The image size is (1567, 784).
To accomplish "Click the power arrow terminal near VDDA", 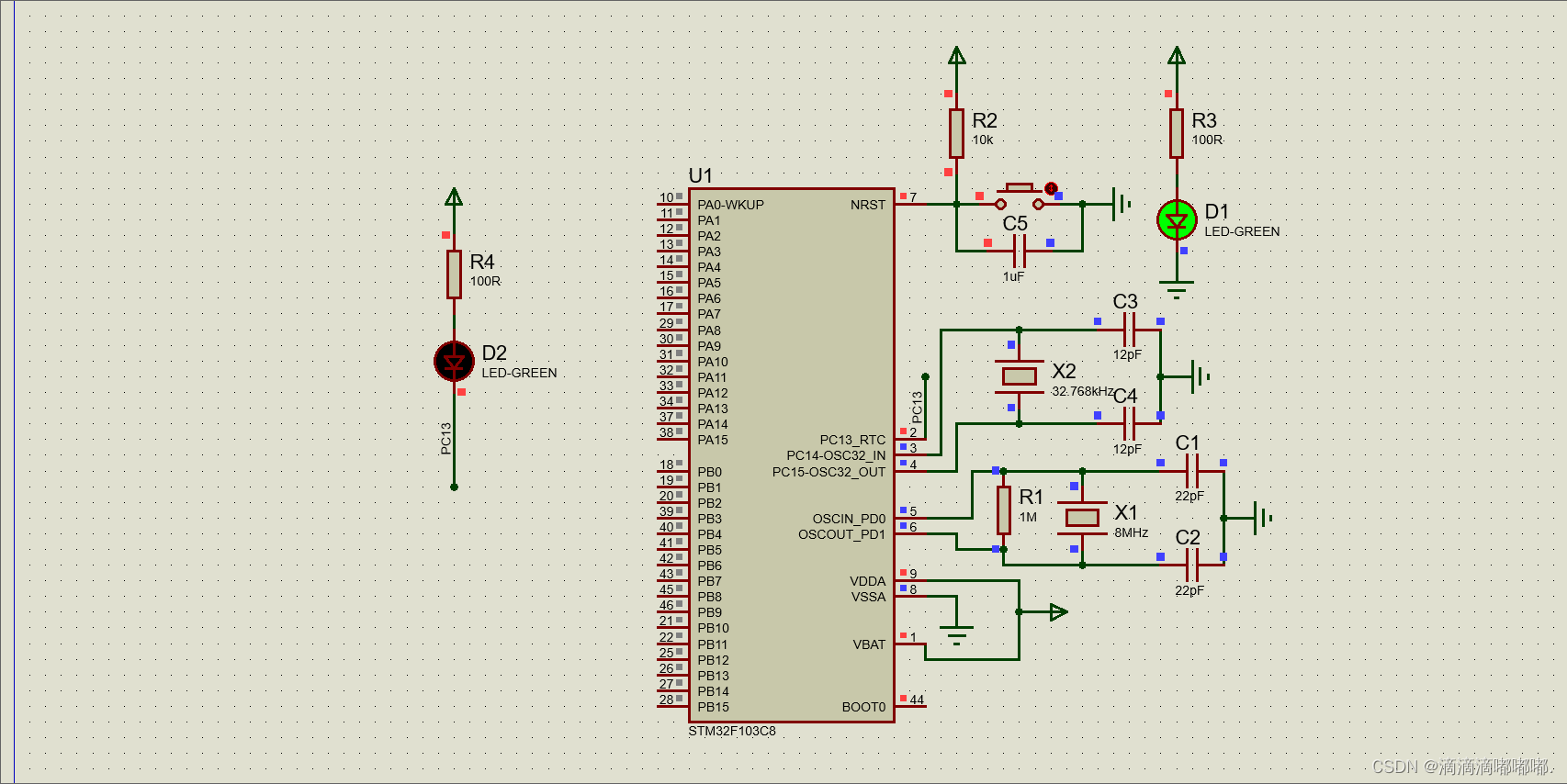I will (x=1059, y=612).
